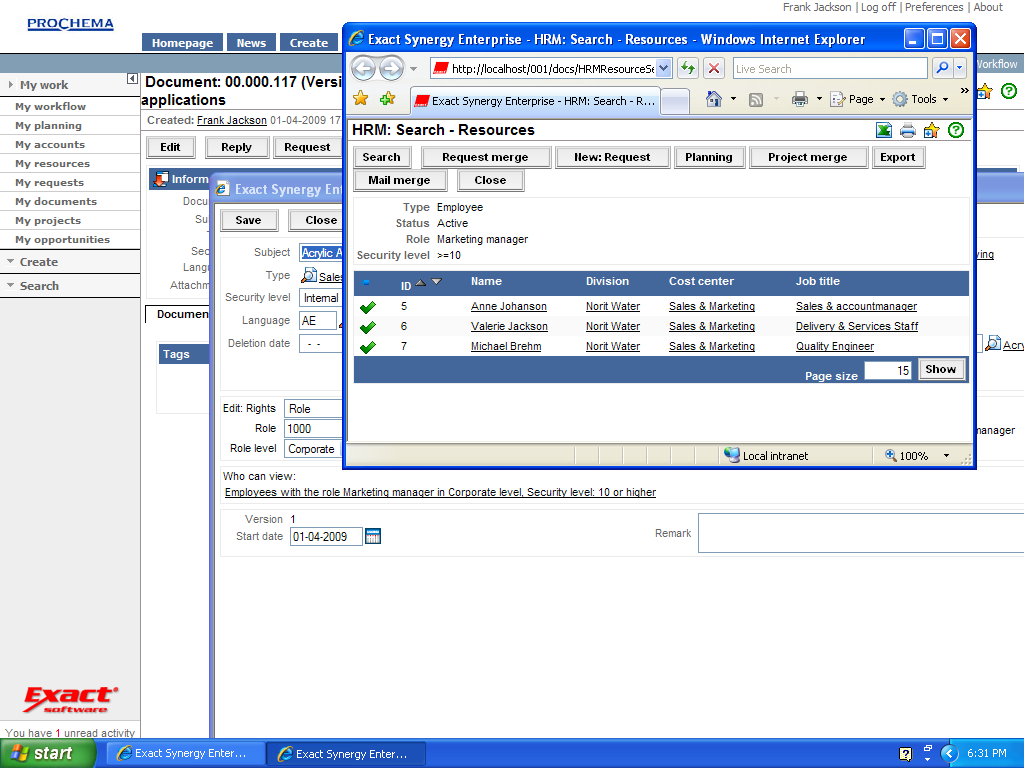1024x768 pixels.
Task: Open the IE Favorites Center star
Action: pyautogui.click(x=360, y=99)
